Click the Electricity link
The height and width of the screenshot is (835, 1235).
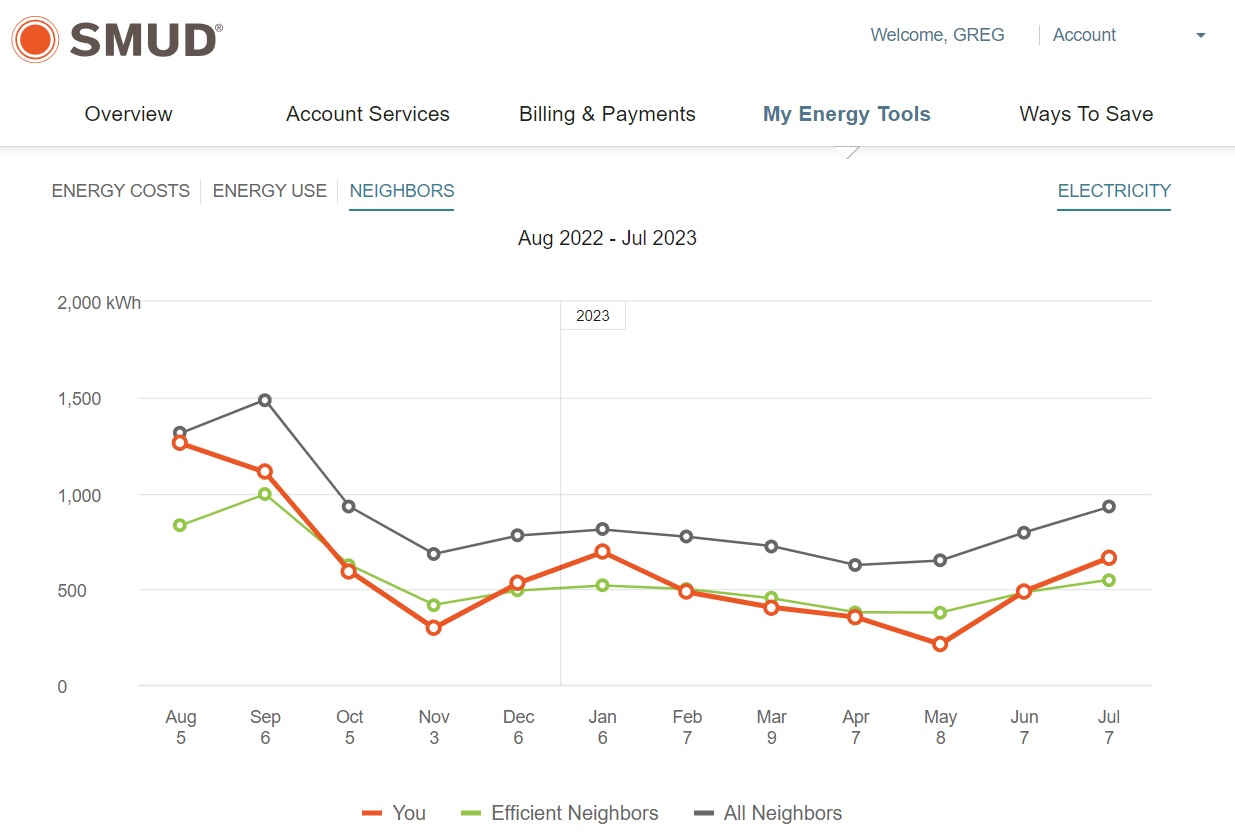coord(1113,191)
